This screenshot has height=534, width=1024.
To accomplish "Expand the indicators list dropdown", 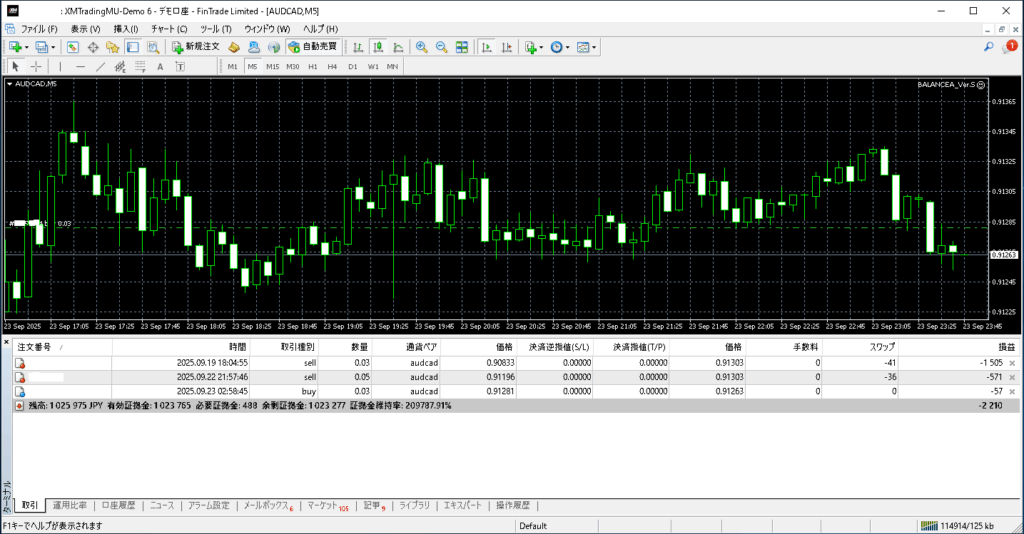I will 541,47.
